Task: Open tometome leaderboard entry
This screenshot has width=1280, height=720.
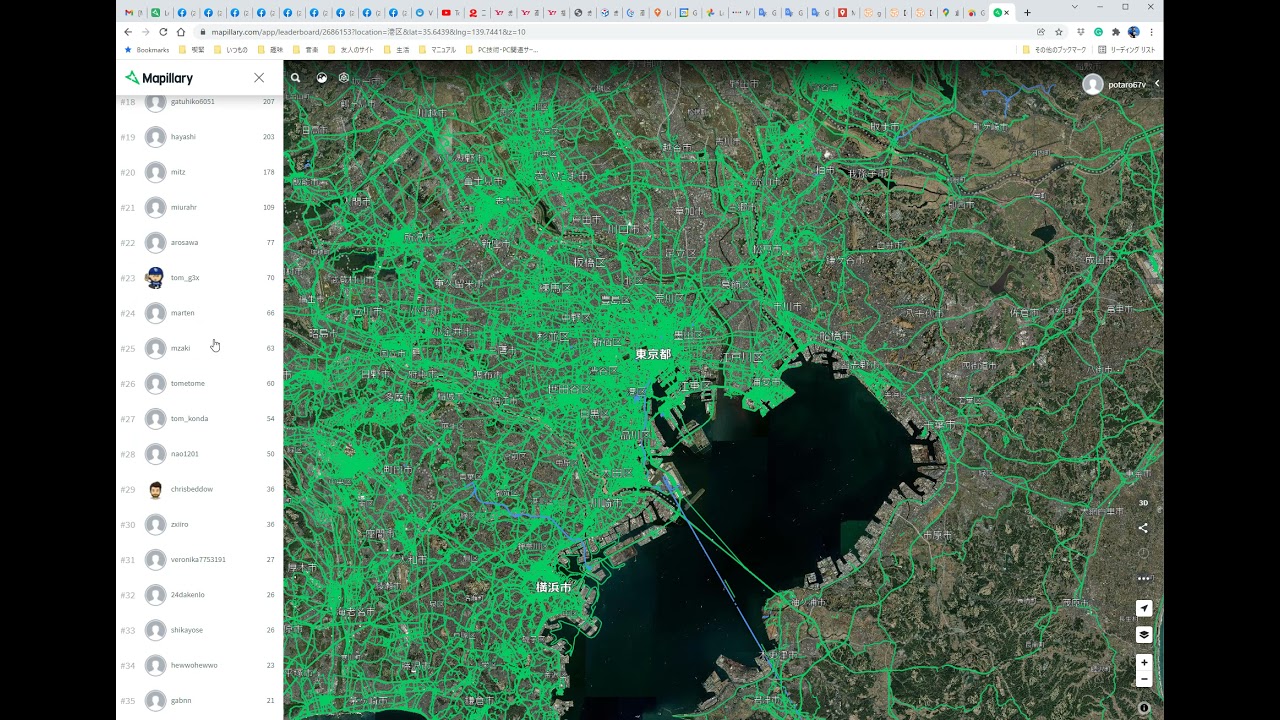Action: [199, 383]
